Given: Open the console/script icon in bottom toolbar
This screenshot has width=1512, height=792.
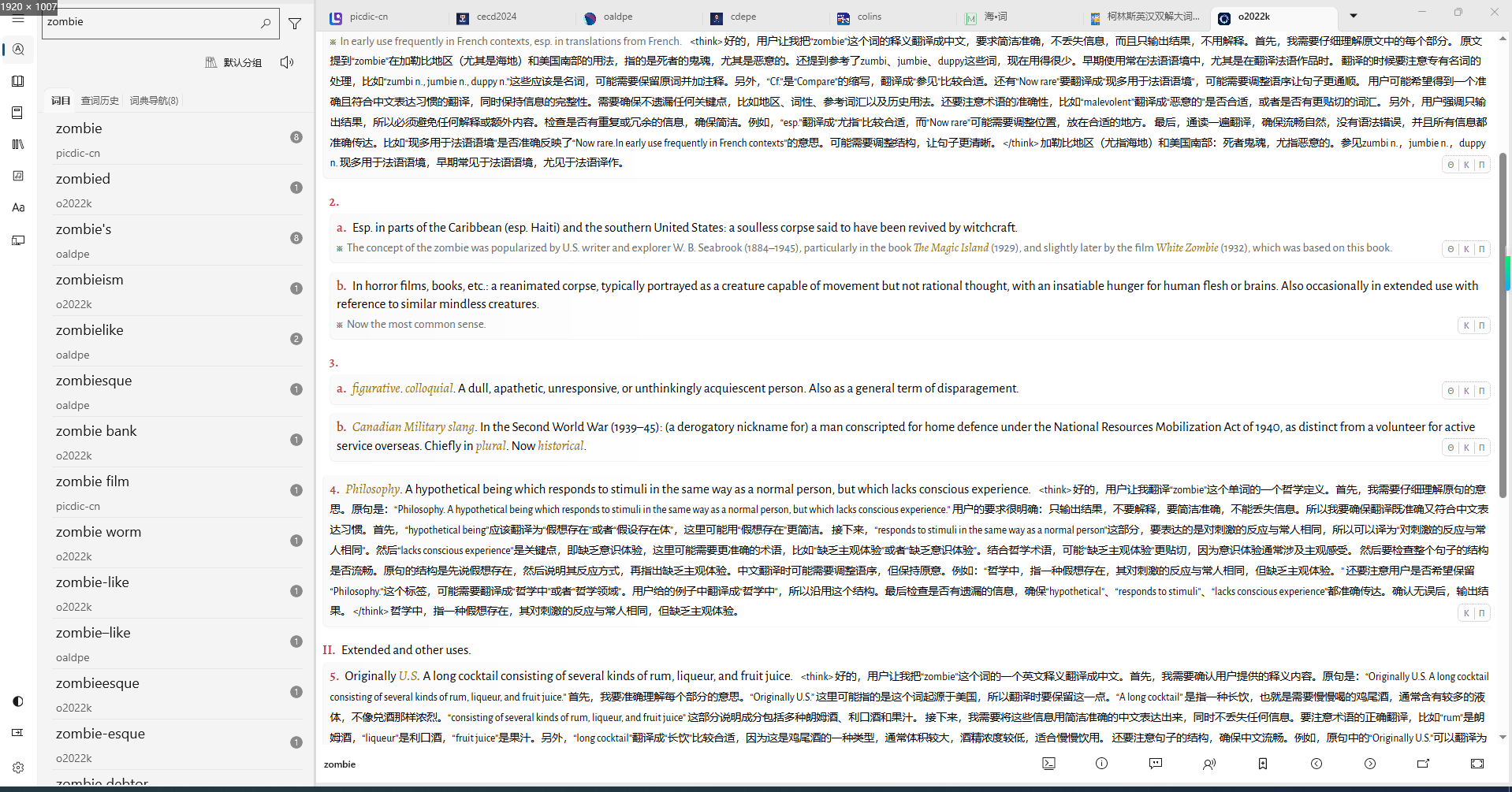Looking at the screenshot, I should pos(1048,764).
